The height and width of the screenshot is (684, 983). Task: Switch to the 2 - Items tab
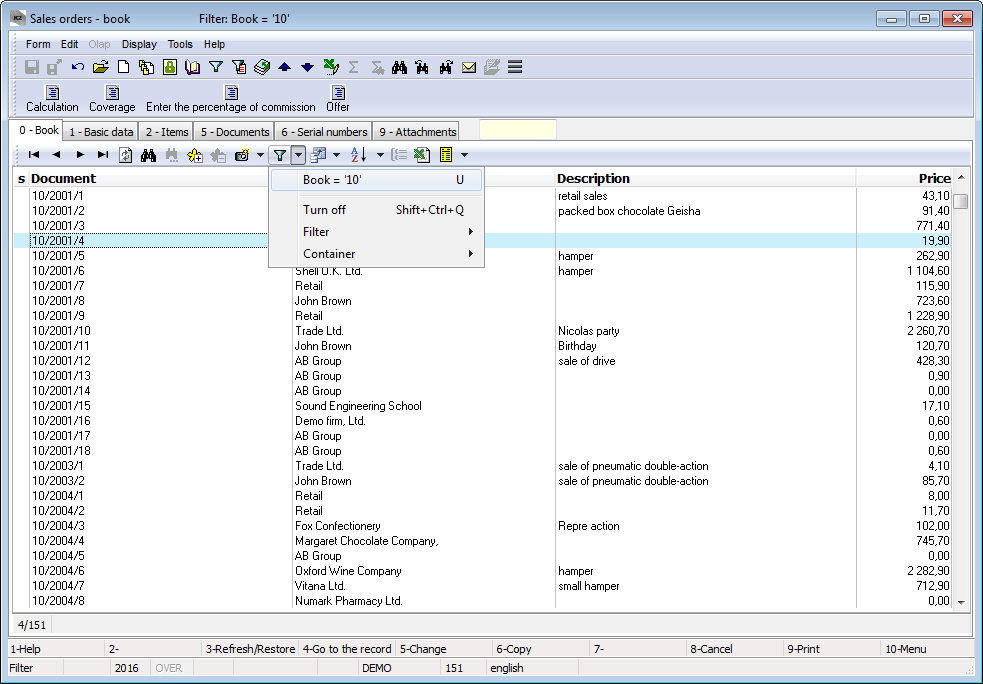[166, 132]
